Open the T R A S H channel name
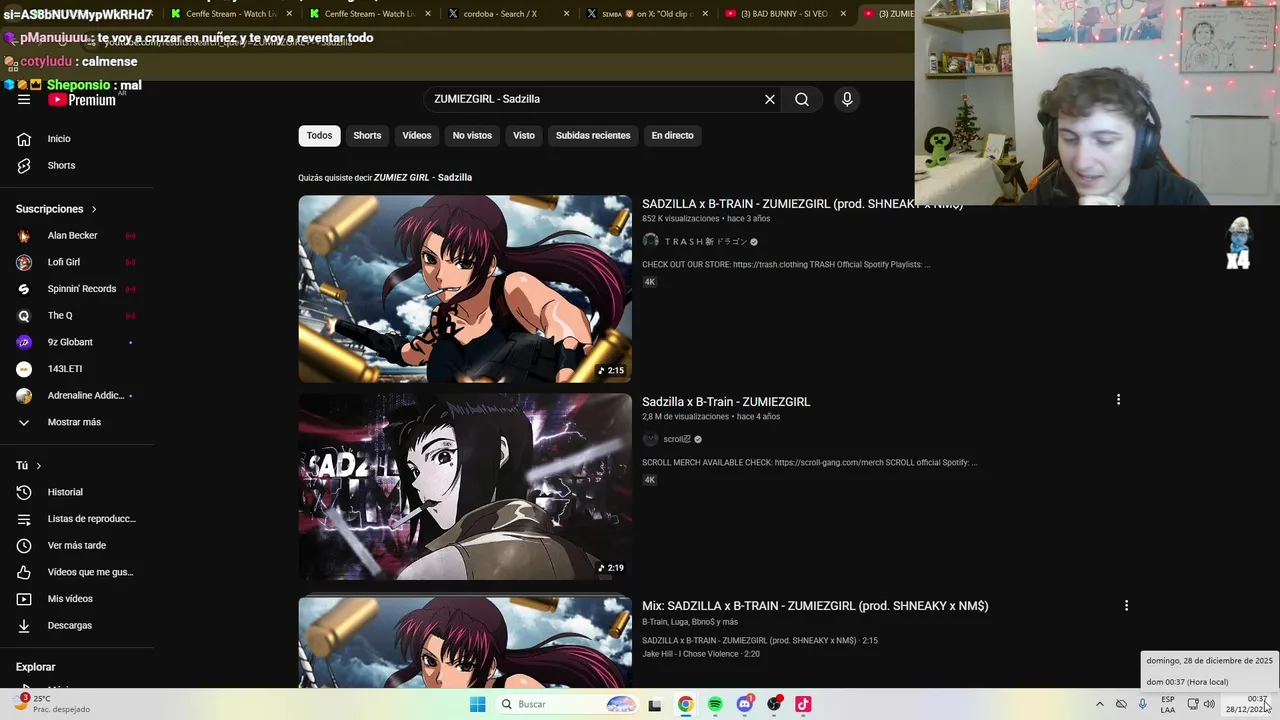This screenshot has height=720, width=1280. click(706, 241)
